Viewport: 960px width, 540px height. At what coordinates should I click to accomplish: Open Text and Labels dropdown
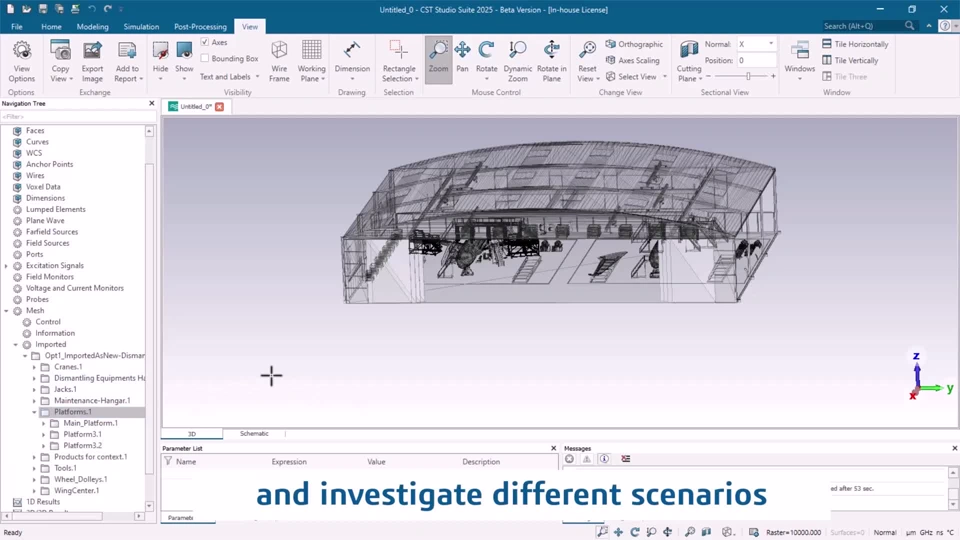[x=229, y=77]
